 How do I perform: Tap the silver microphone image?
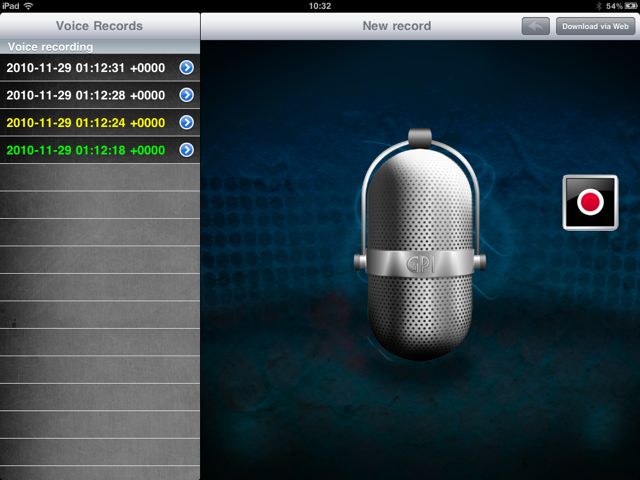point(420,245)
